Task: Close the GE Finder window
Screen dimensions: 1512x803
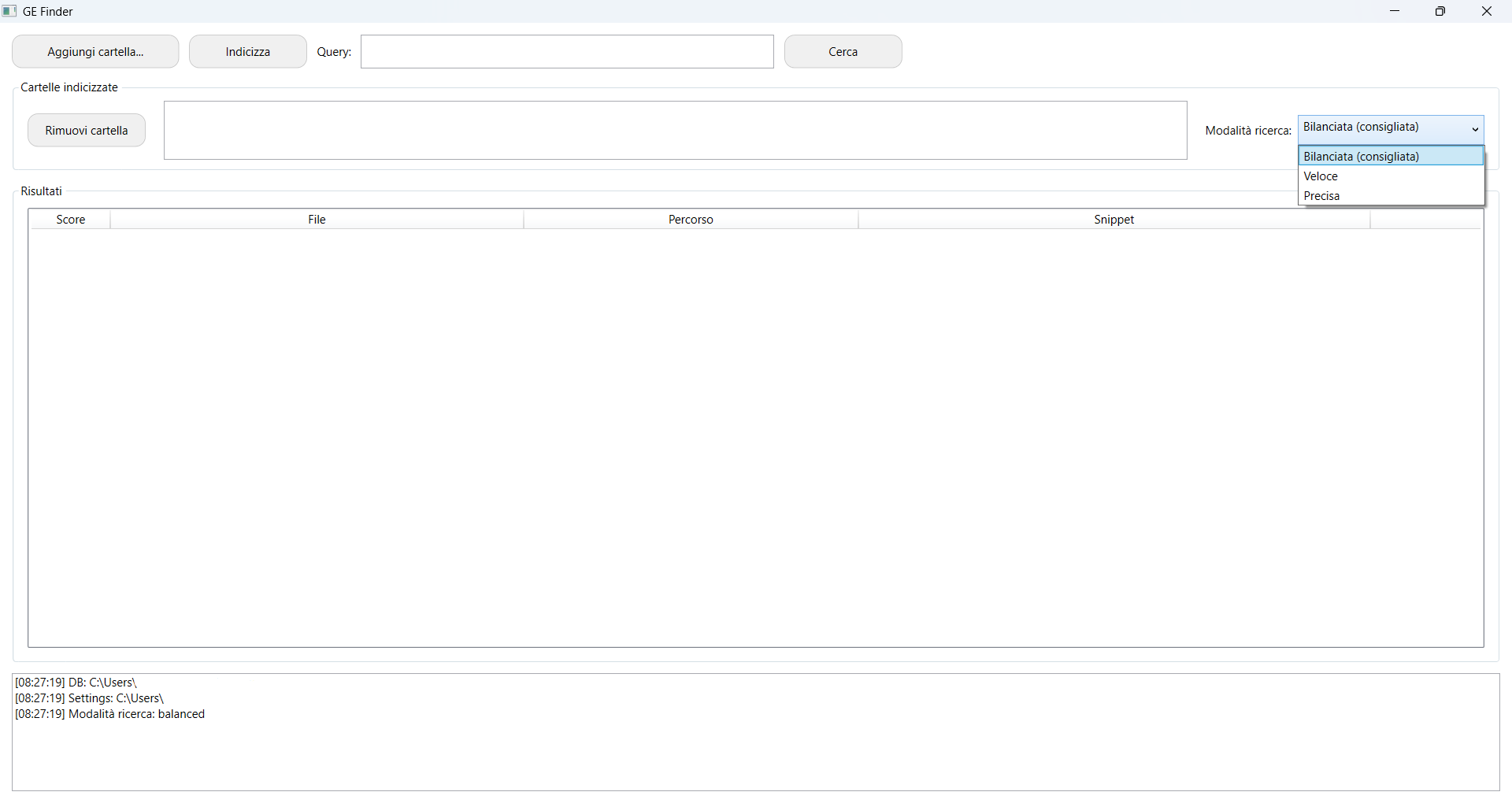Action: (1487, 11)
